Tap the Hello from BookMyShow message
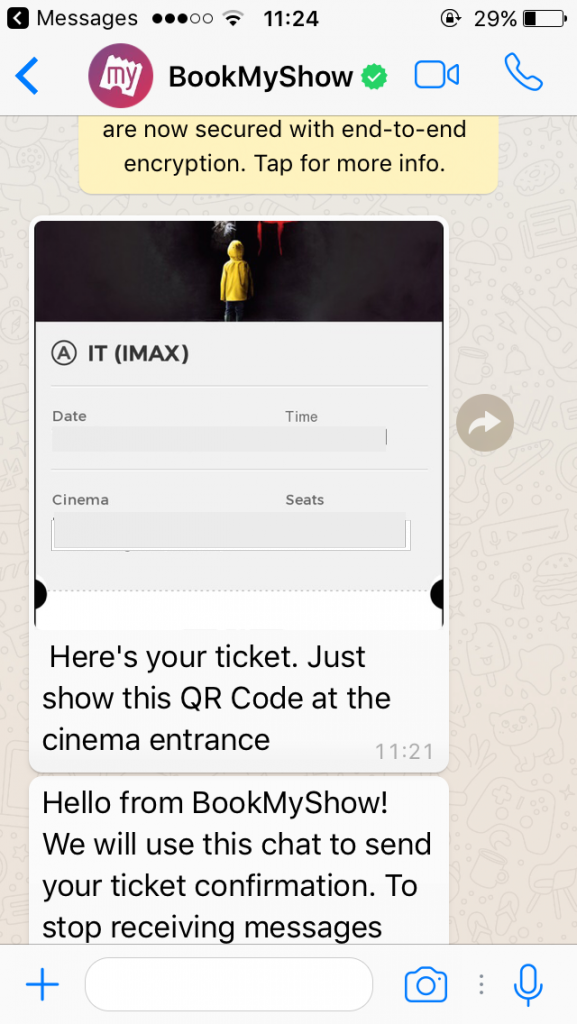The height and width of the screenshot is (1024, 577). (239, 864)
